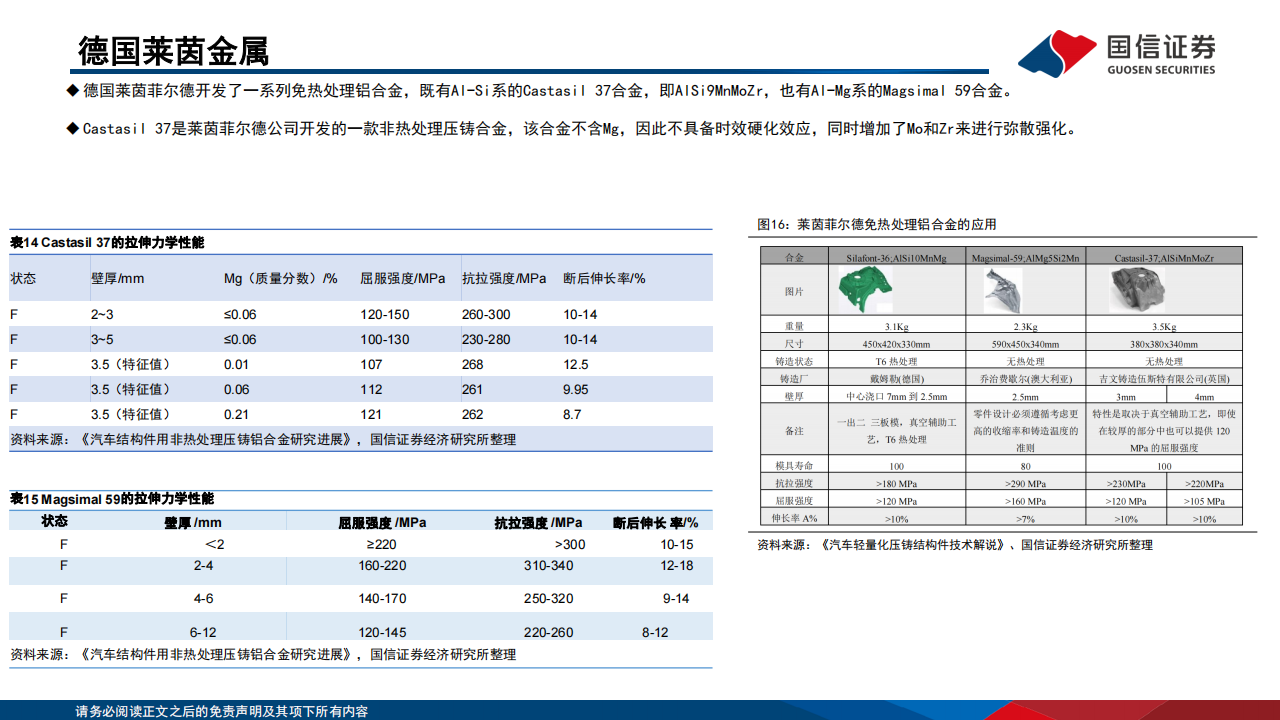Click the size cell 450x420x330mm

(x=896, y=344)
